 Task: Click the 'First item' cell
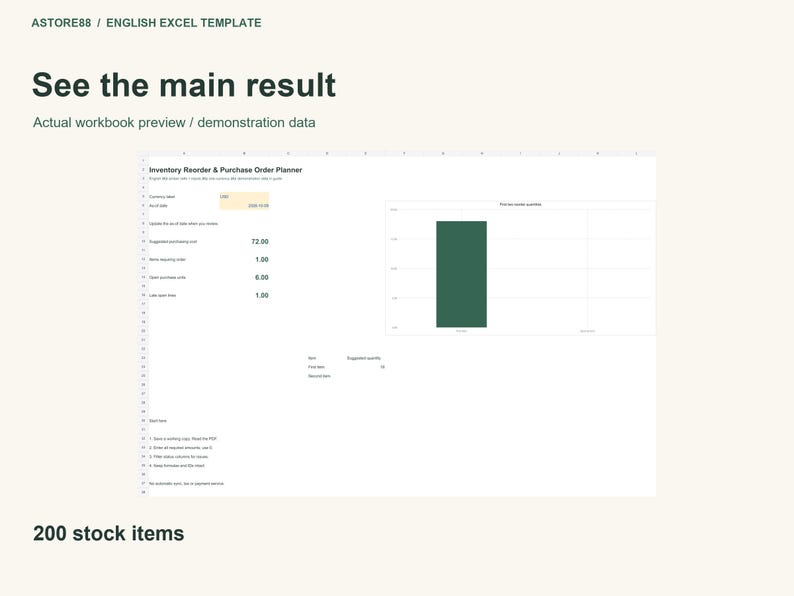[x=316, y=367]
